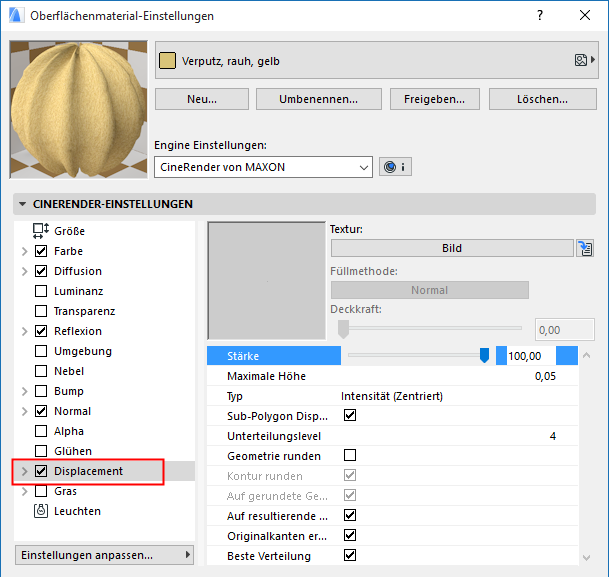Image resolution: width=609 pixels, height=577 pixels.
Task: Enable the Glühen channel
Action: pyautogui.click(x=41, y=451)
